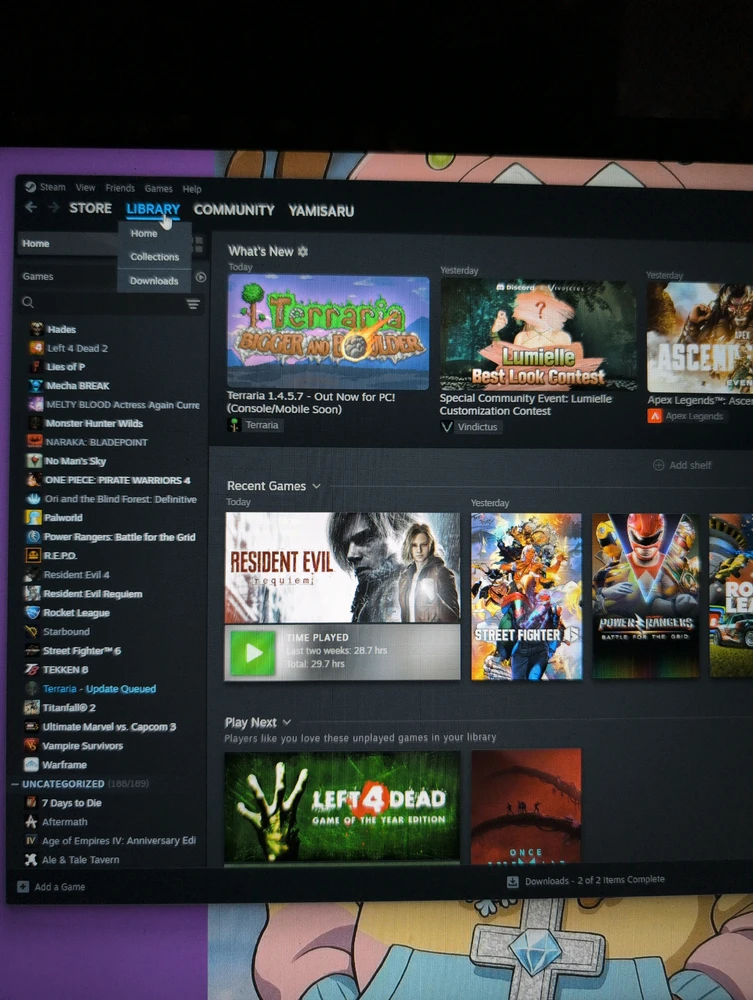Viewport: 753px width, 1000px height.
Task: Click the Ale & Tale Tavern list icon
Action: (31, 859)
